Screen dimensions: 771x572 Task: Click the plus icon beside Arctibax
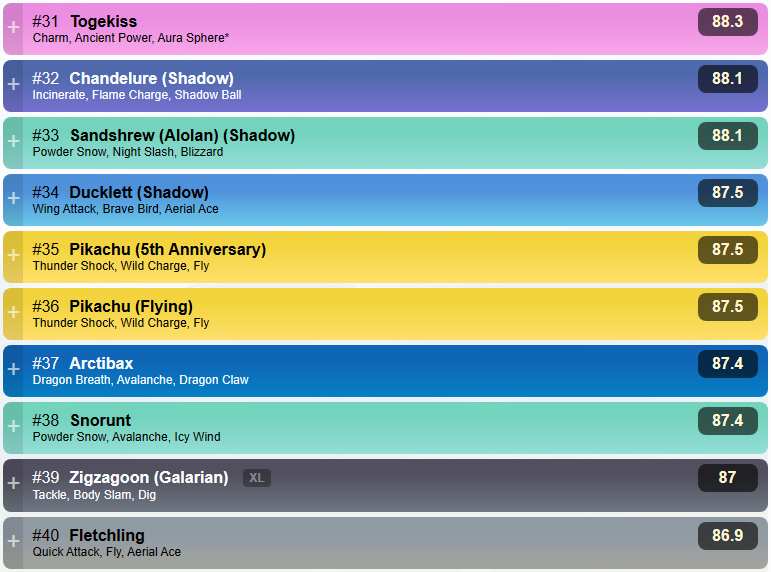click(14, 370)
